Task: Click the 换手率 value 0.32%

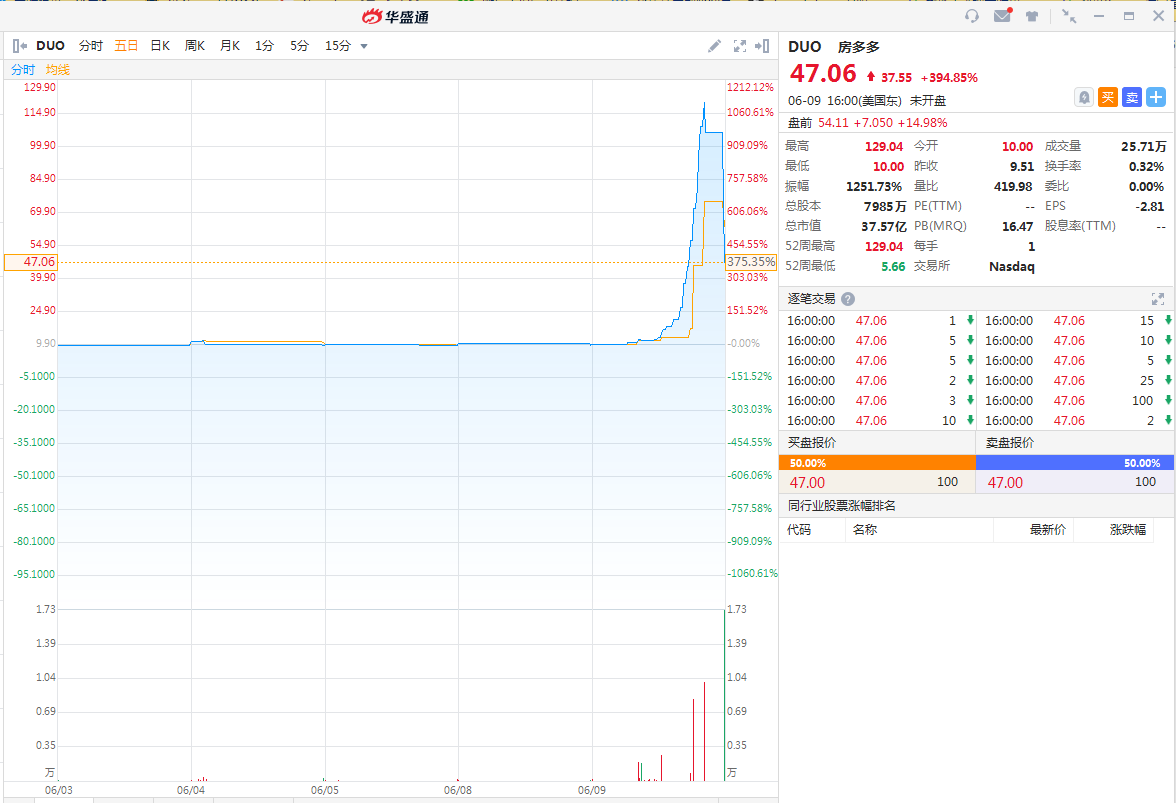Action: click(1146, 167)
